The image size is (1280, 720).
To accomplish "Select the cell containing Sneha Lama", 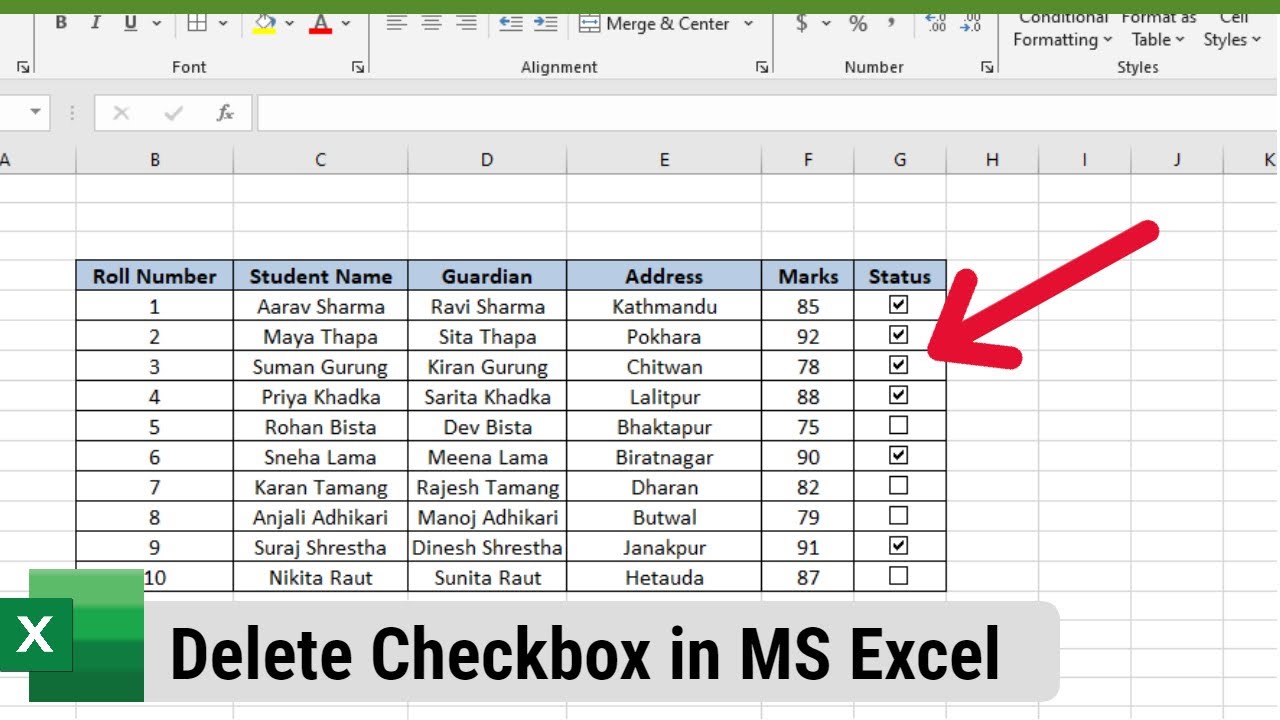I will click(x=320, y=457).
